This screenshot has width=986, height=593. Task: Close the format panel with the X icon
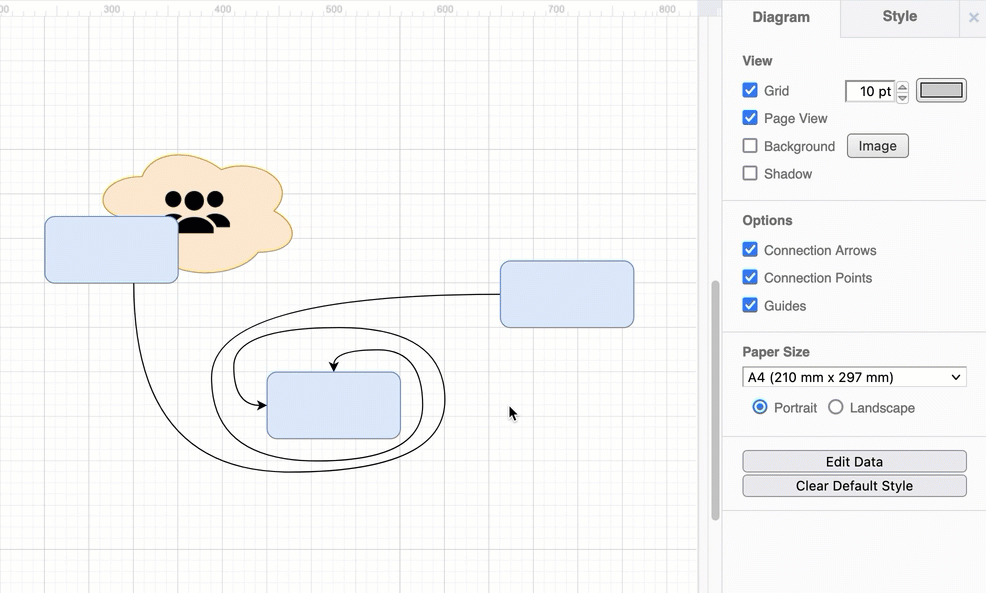(973, 17)
